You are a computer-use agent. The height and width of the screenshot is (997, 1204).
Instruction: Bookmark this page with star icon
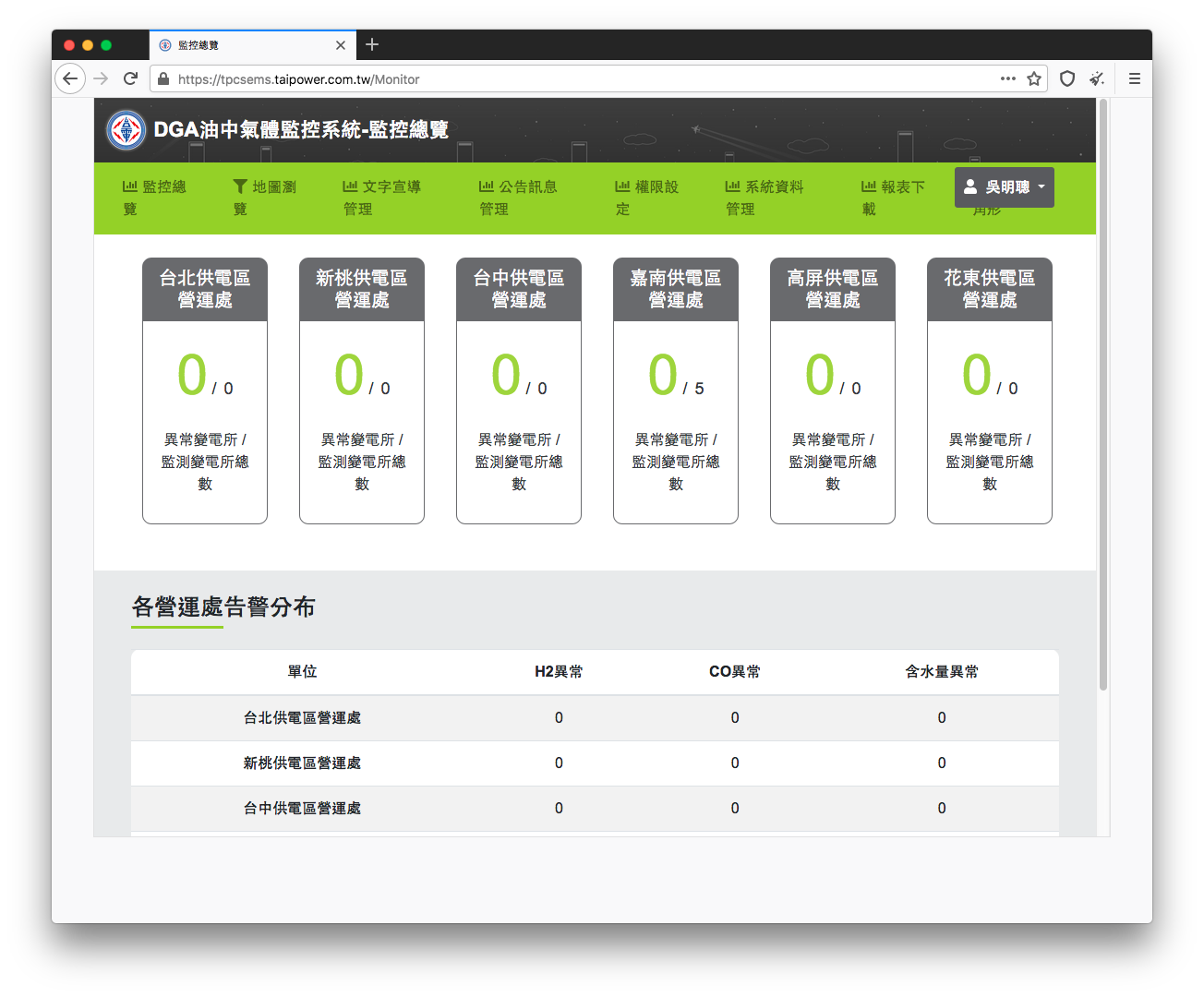tap(1034, 78)
